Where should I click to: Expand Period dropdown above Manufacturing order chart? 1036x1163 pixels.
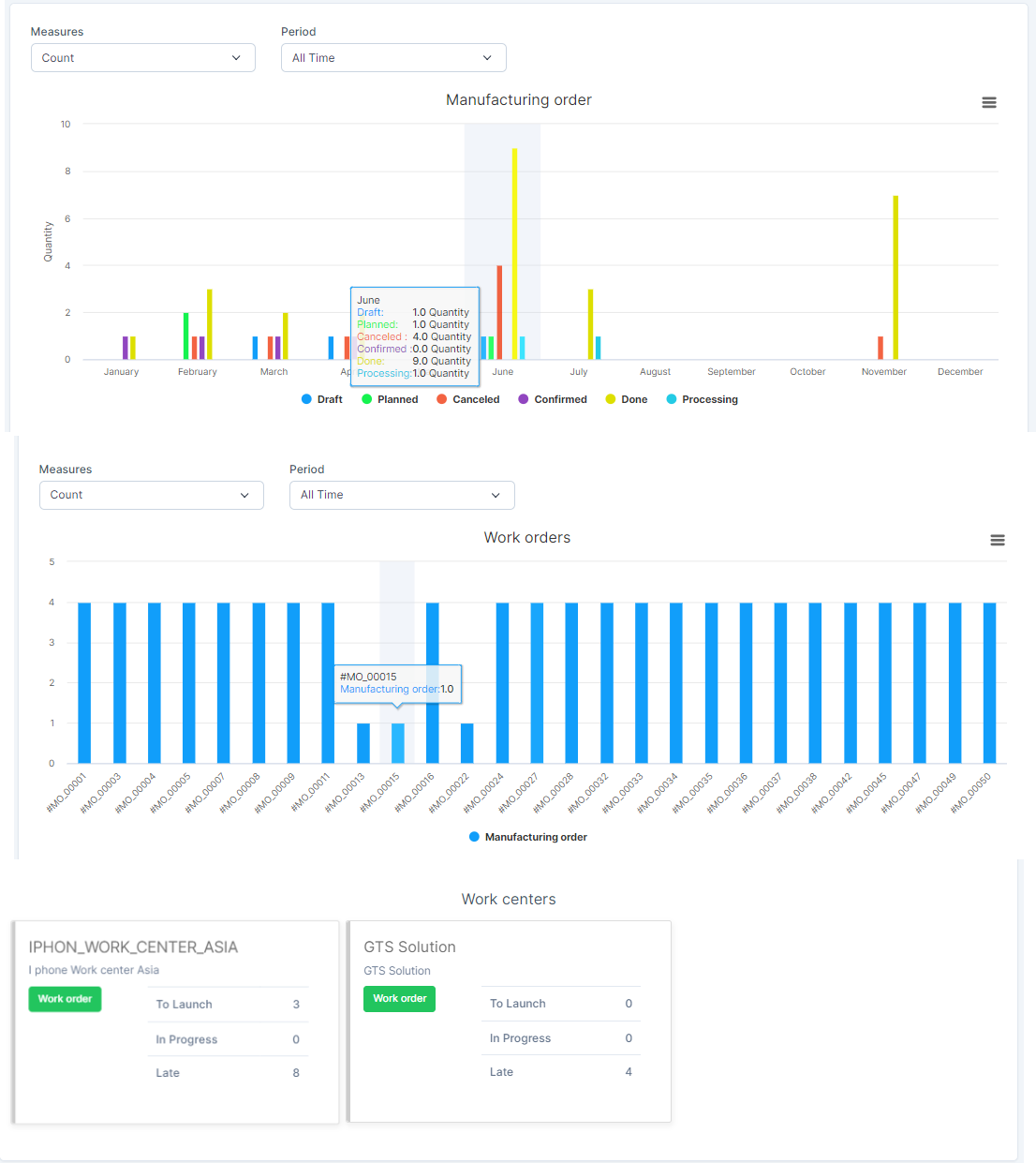click(393, 58)
